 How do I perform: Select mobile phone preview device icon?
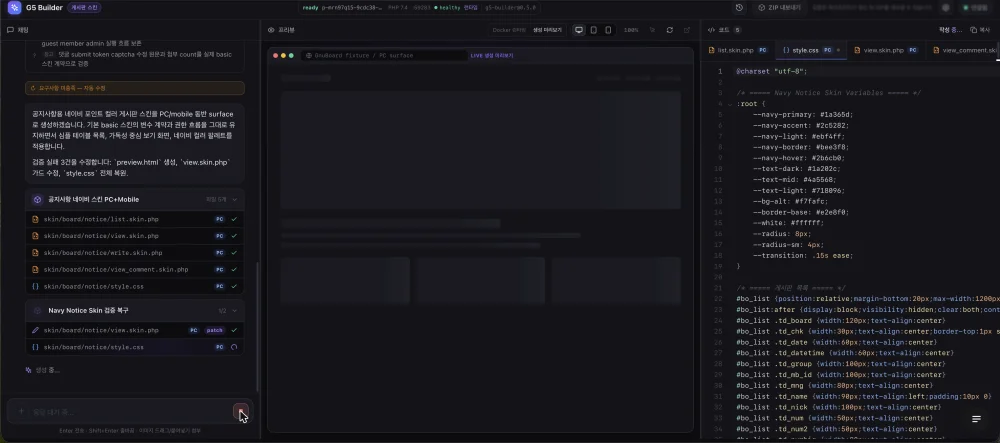tap(608, 30)
